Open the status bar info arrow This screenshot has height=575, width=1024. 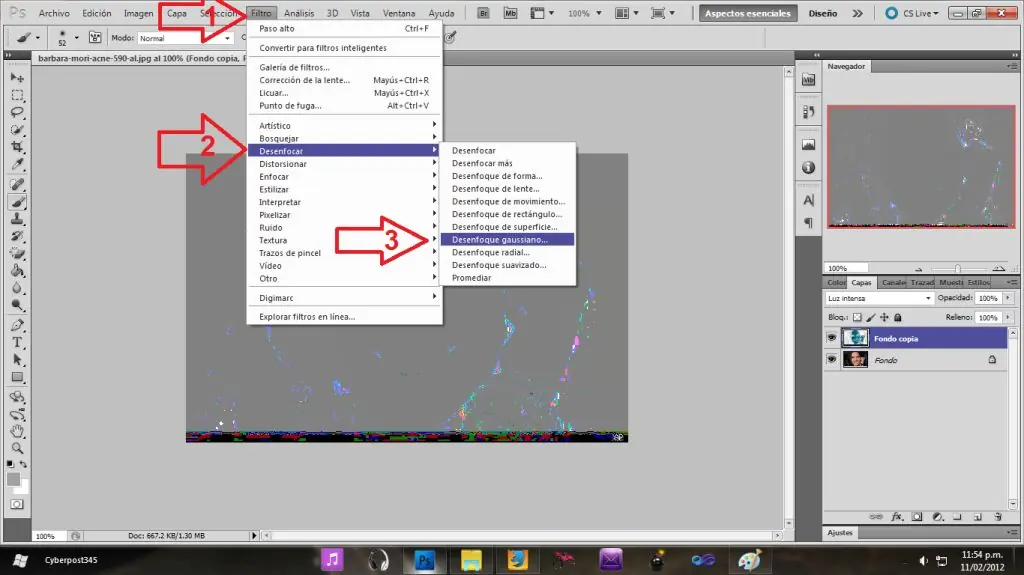(x=254, y=536)
